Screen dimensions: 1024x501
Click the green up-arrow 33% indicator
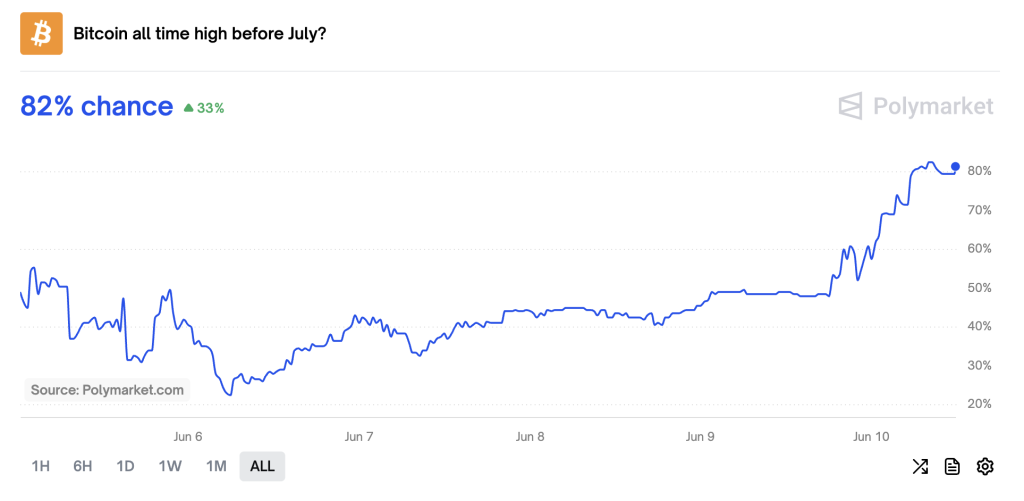204,108
